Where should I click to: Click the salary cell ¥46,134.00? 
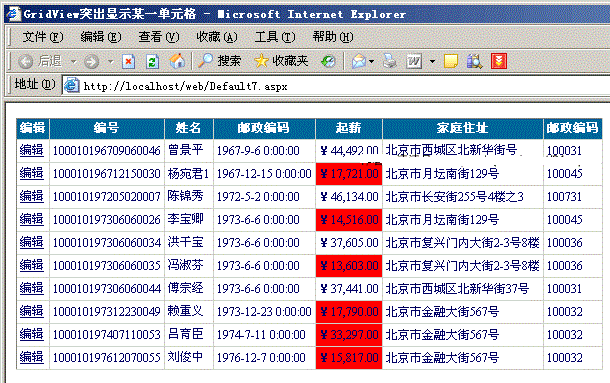coord(349,197)
